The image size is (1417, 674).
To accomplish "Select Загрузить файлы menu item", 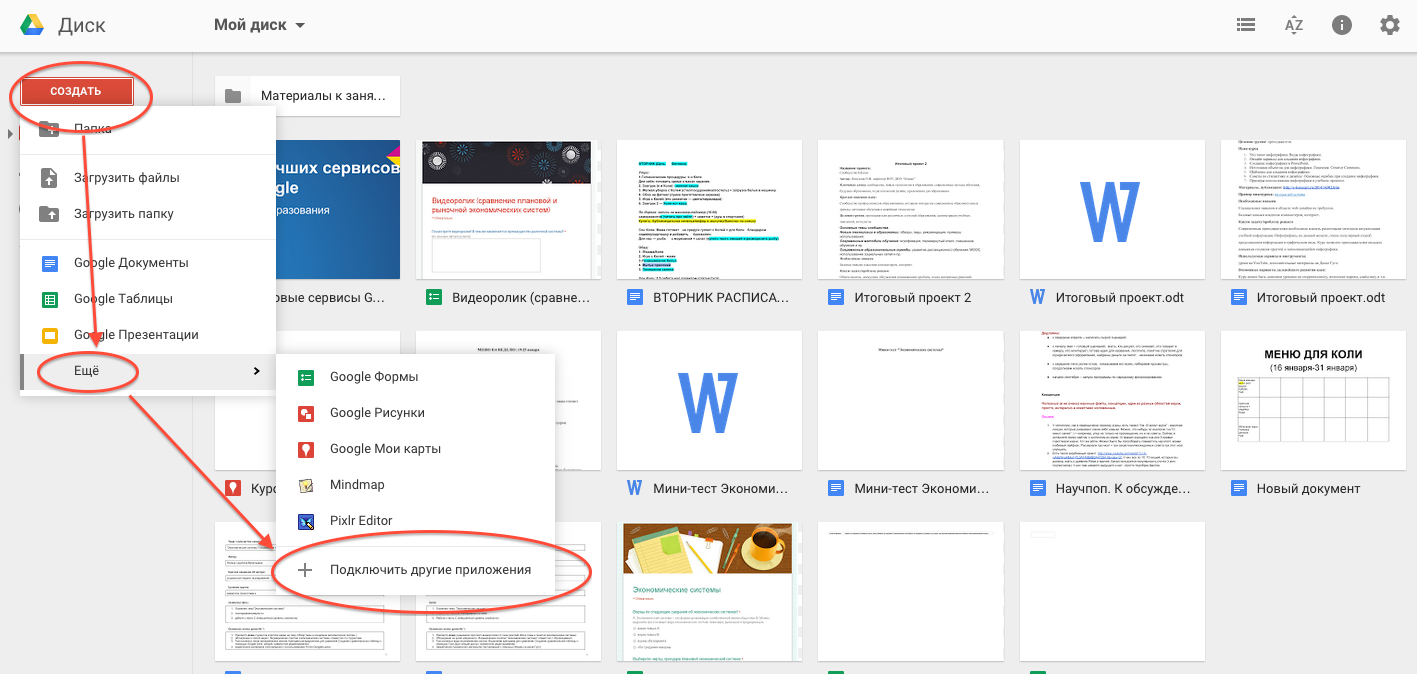I will (x=148, y=178).
